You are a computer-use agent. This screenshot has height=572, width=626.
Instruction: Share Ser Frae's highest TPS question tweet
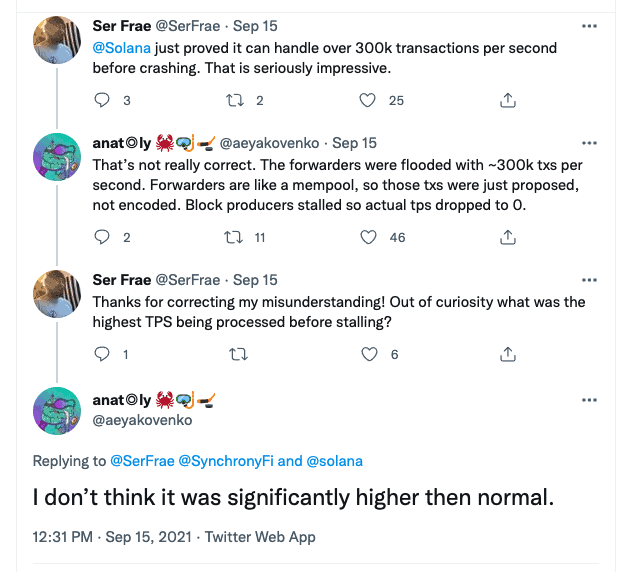507,354
